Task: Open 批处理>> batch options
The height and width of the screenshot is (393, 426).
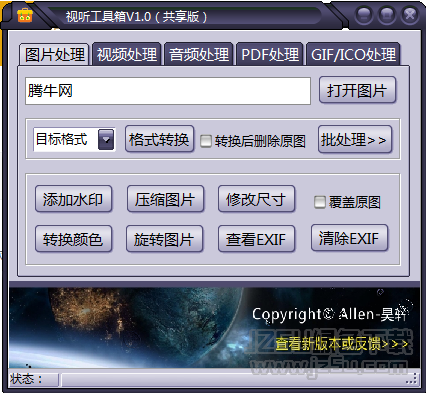Action: click(x=355, y=139)
